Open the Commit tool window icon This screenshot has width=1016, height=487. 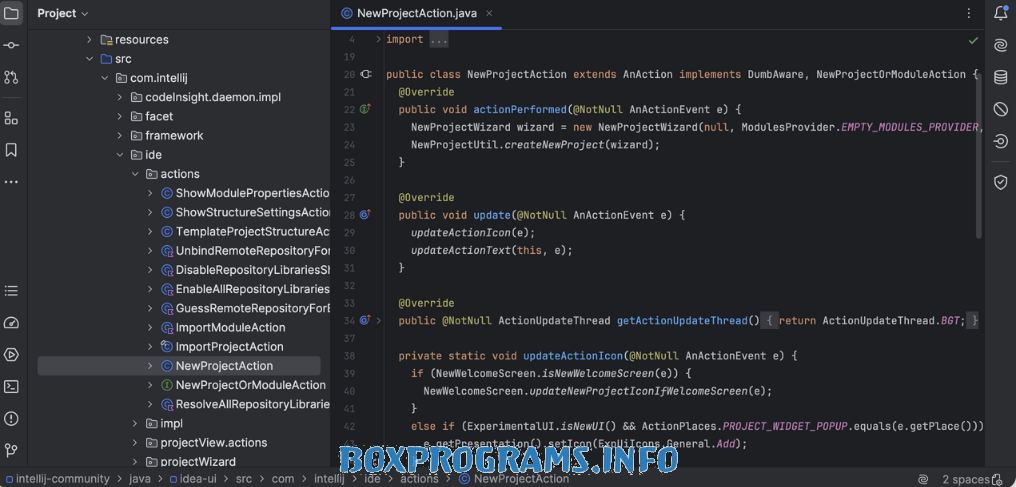(11, 46)
